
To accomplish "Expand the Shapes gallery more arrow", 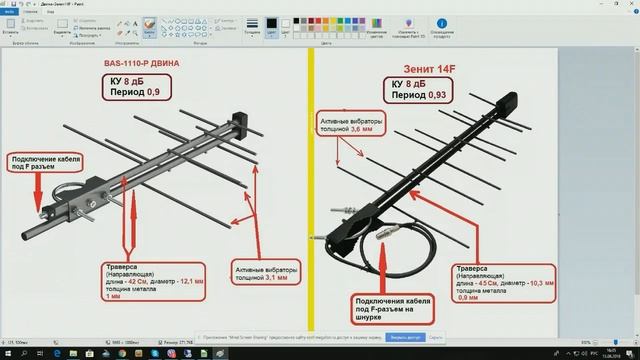I will [x=211, y=35].
